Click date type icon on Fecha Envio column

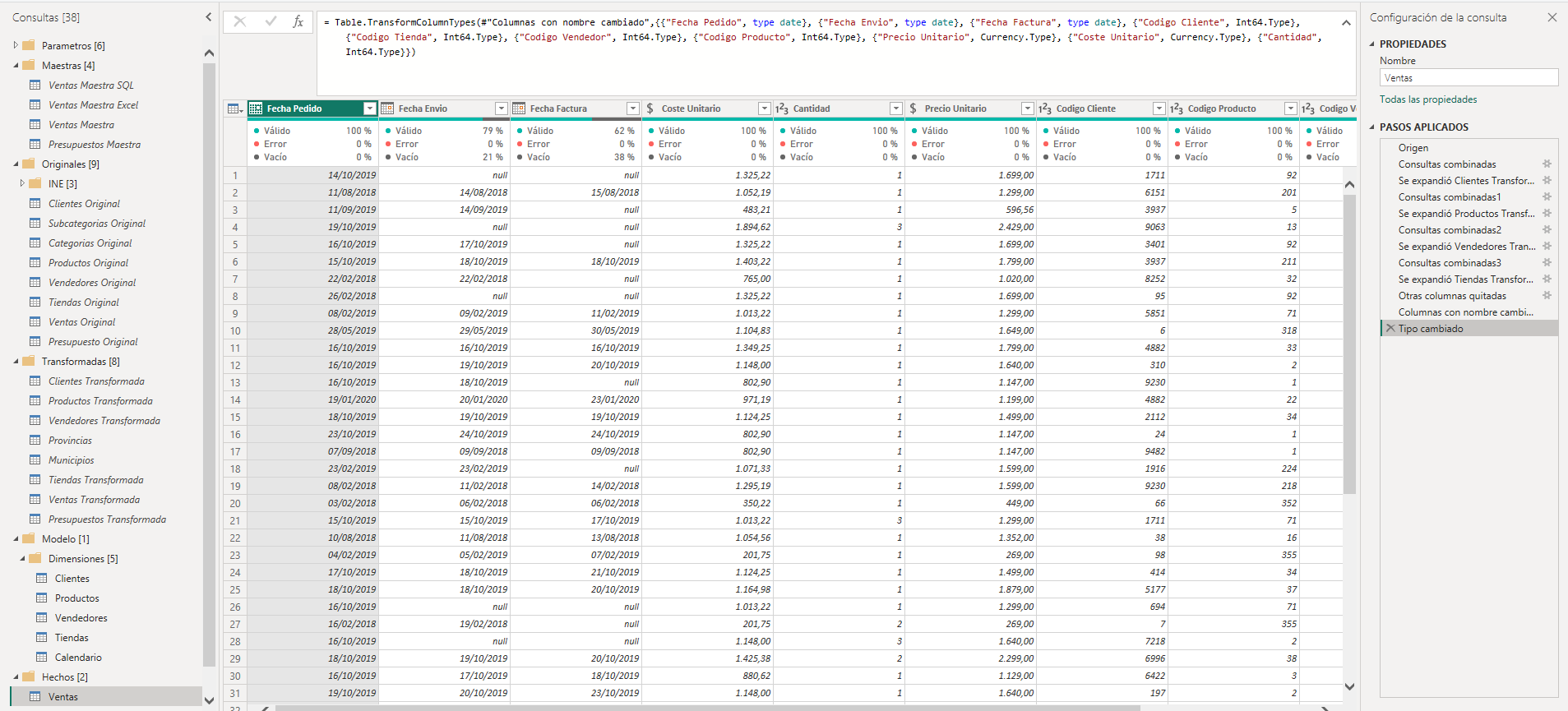387,108
